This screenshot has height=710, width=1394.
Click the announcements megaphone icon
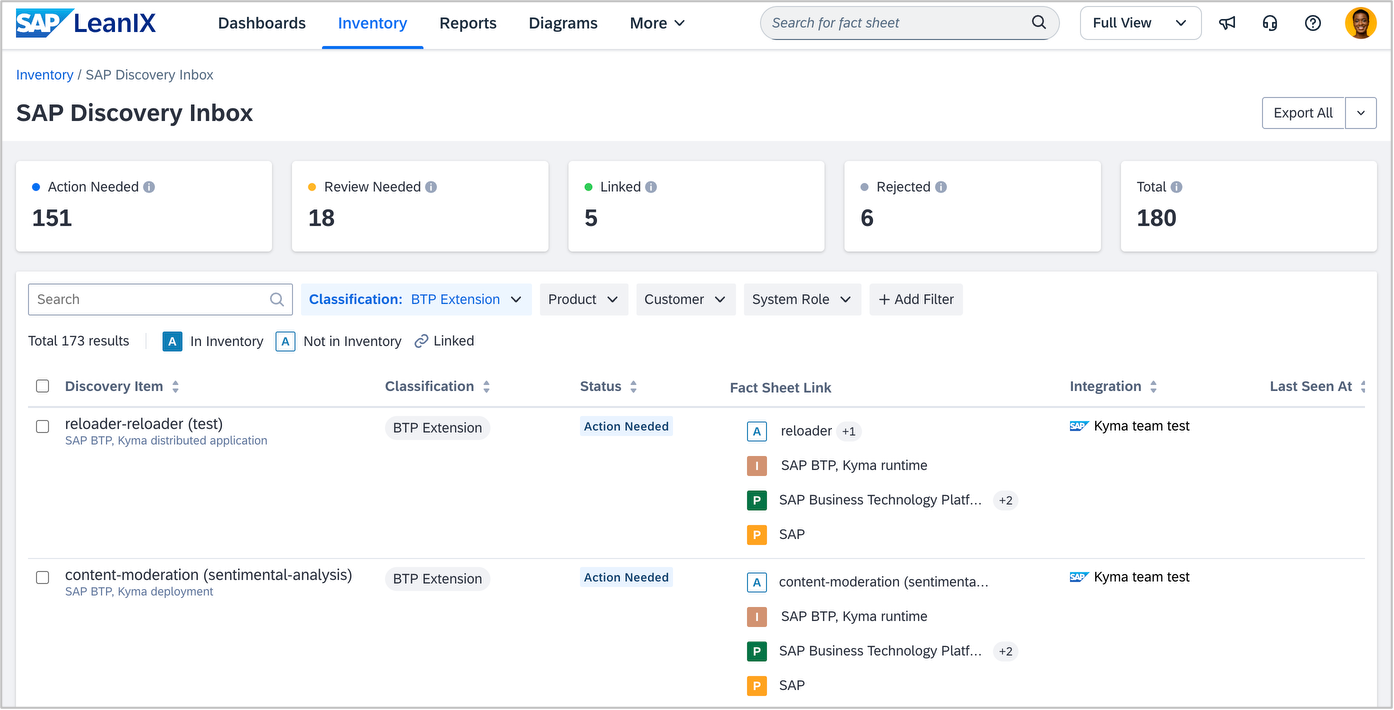(1227, 23)
